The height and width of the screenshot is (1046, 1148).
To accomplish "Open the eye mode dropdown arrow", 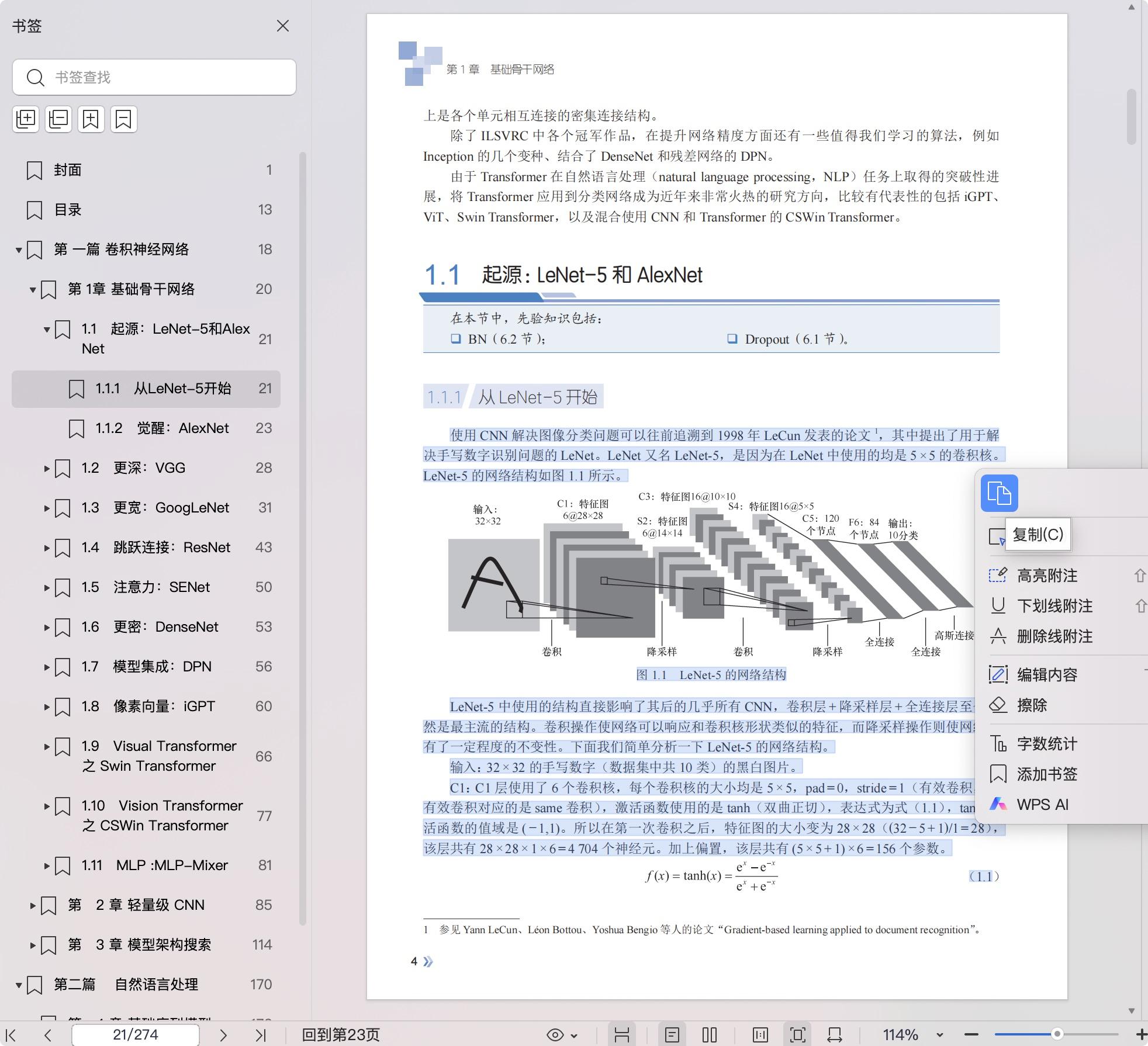I will 574,1035.
